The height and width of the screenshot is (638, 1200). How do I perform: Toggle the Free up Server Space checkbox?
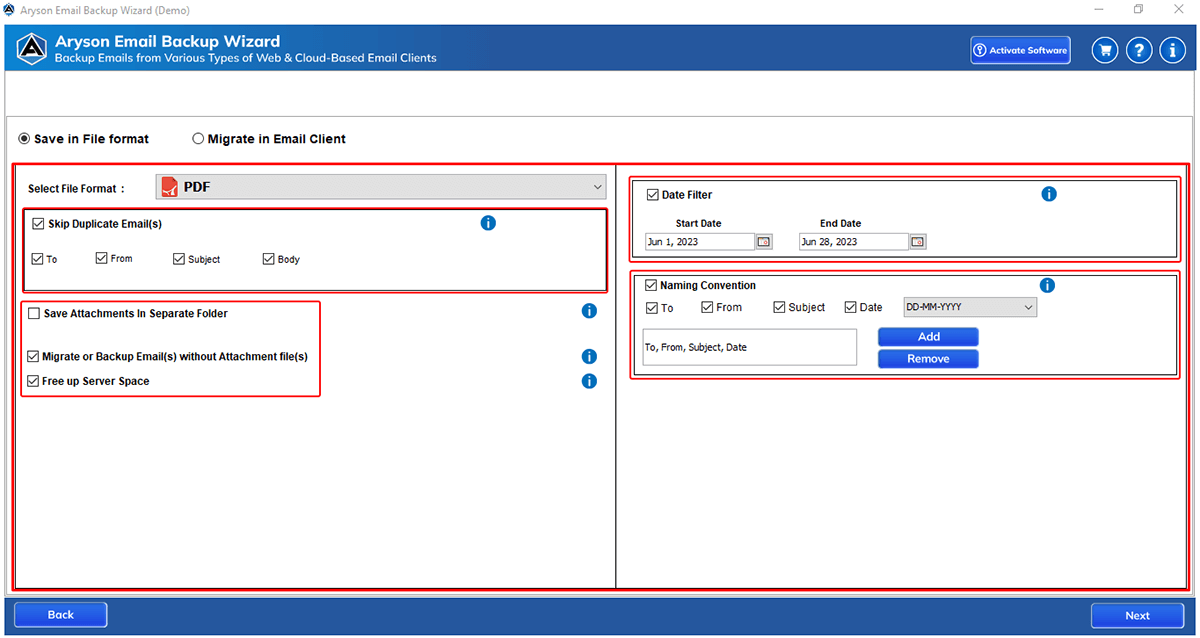(x=34, y=381)
